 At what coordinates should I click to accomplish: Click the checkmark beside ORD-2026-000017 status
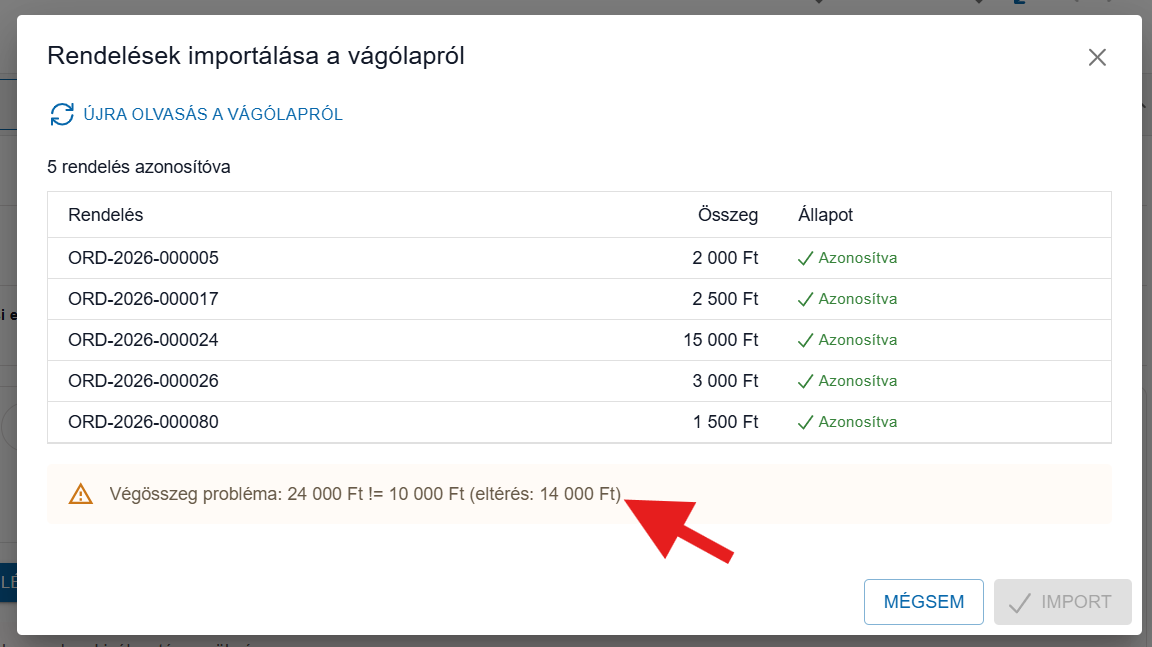point(805,299)
